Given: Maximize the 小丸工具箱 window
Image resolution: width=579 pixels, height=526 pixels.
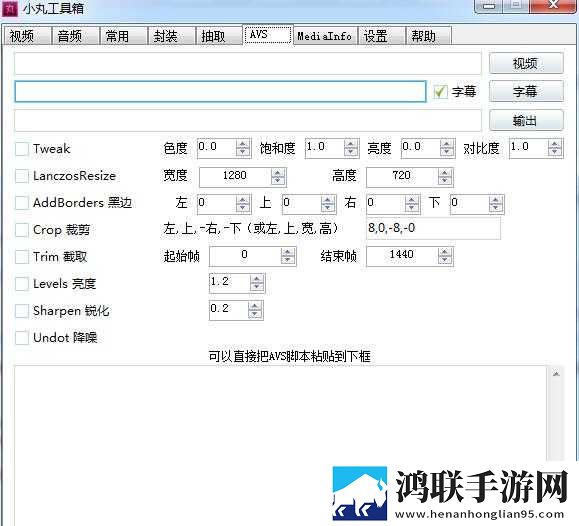Looking at the screenshot, I should (x=515, y=6).
